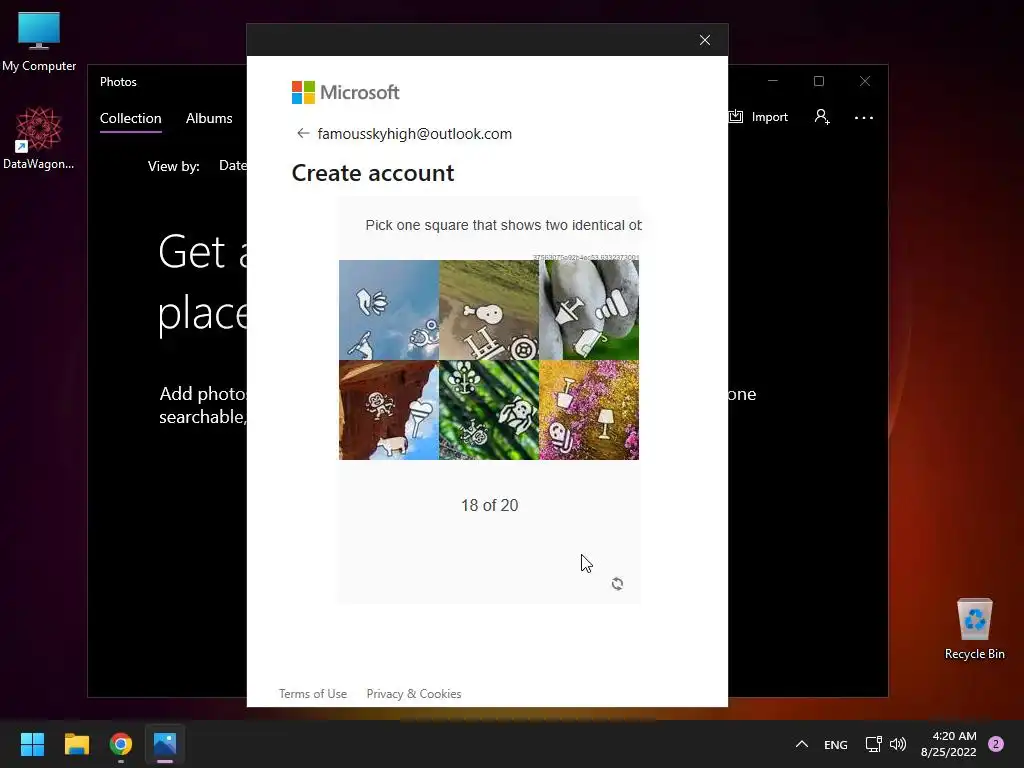Switch to Albums tab in Photos

click(209, 118)
